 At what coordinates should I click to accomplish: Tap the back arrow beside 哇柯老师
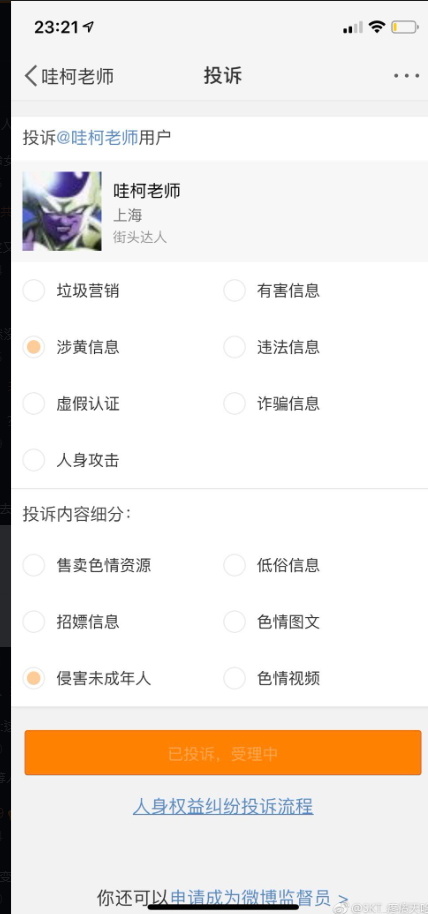tap(31, 76)
